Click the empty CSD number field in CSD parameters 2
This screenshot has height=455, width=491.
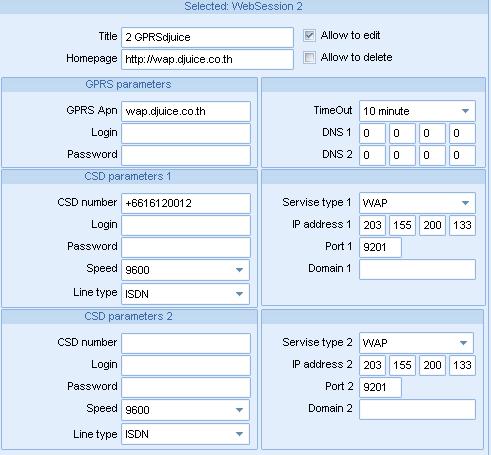coord(186,343)
